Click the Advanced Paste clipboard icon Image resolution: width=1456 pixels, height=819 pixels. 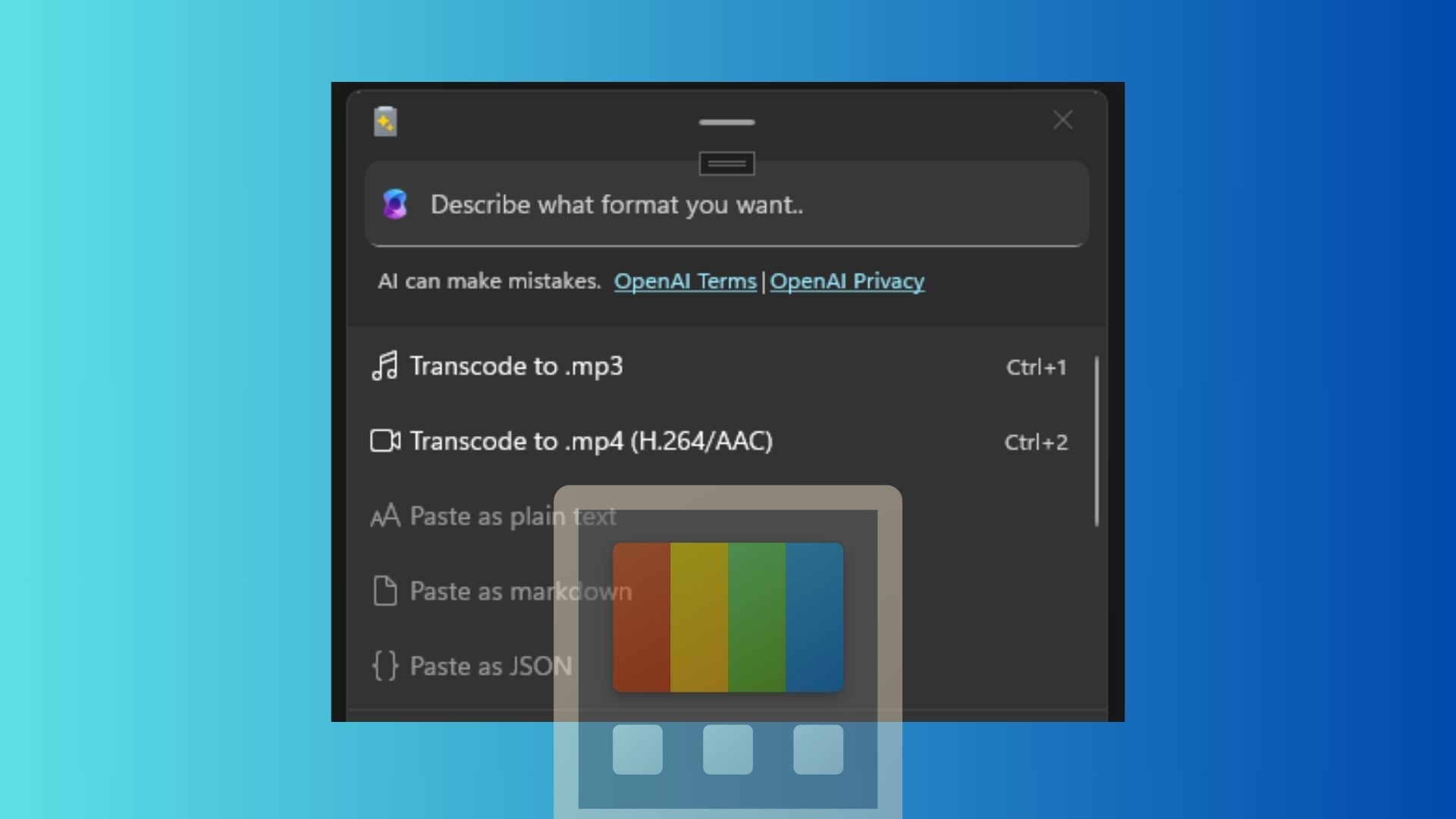click(385, 121)
